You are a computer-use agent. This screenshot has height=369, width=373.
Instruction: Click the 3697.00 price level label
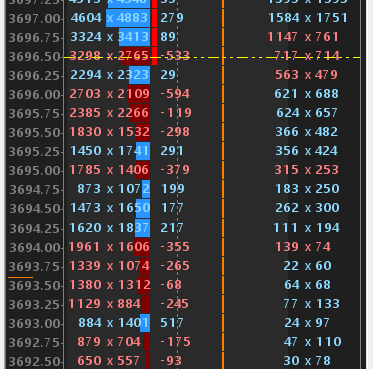click(34, 18)
